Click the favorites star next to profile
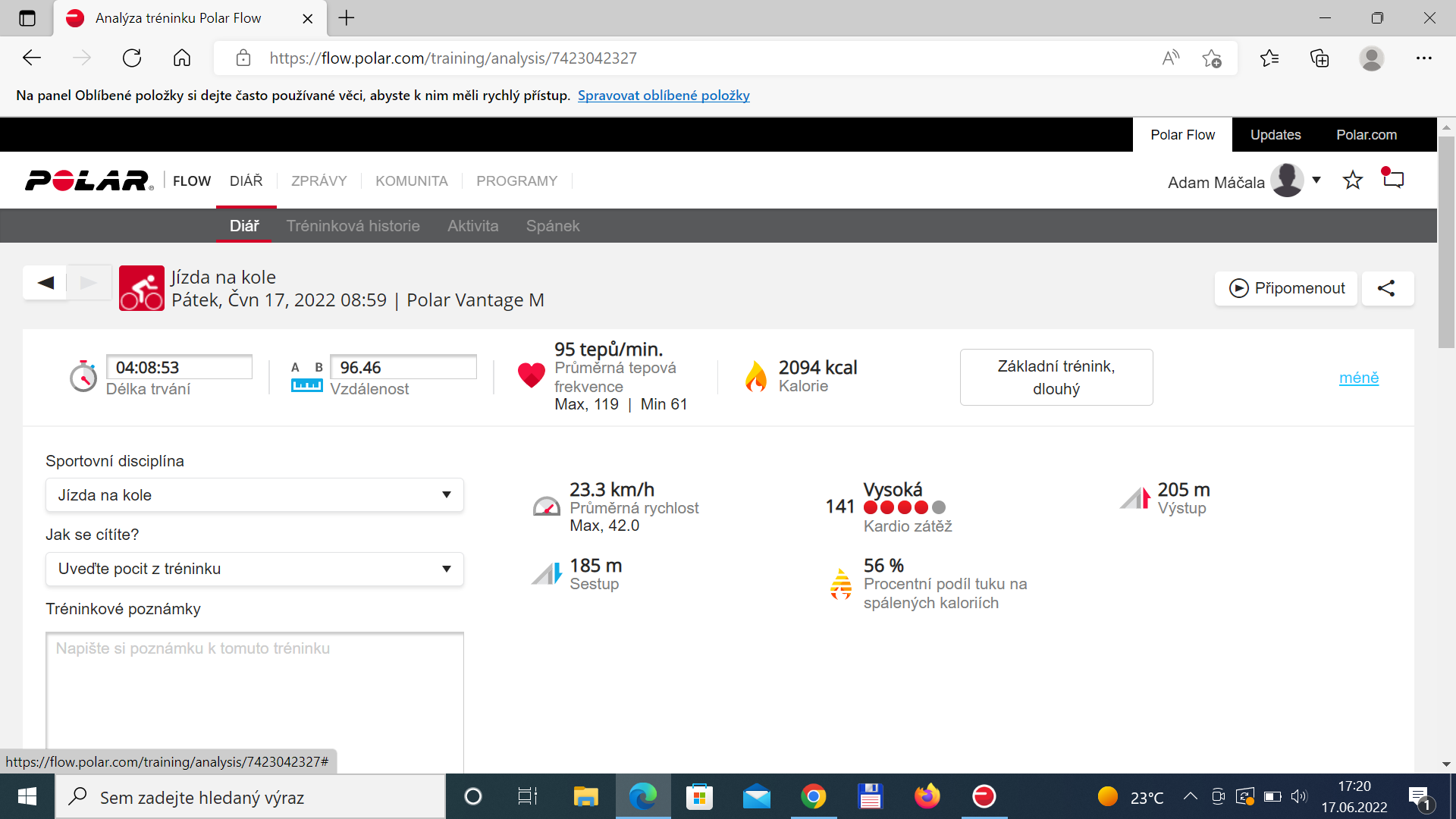 click(x=1353, y=180)
